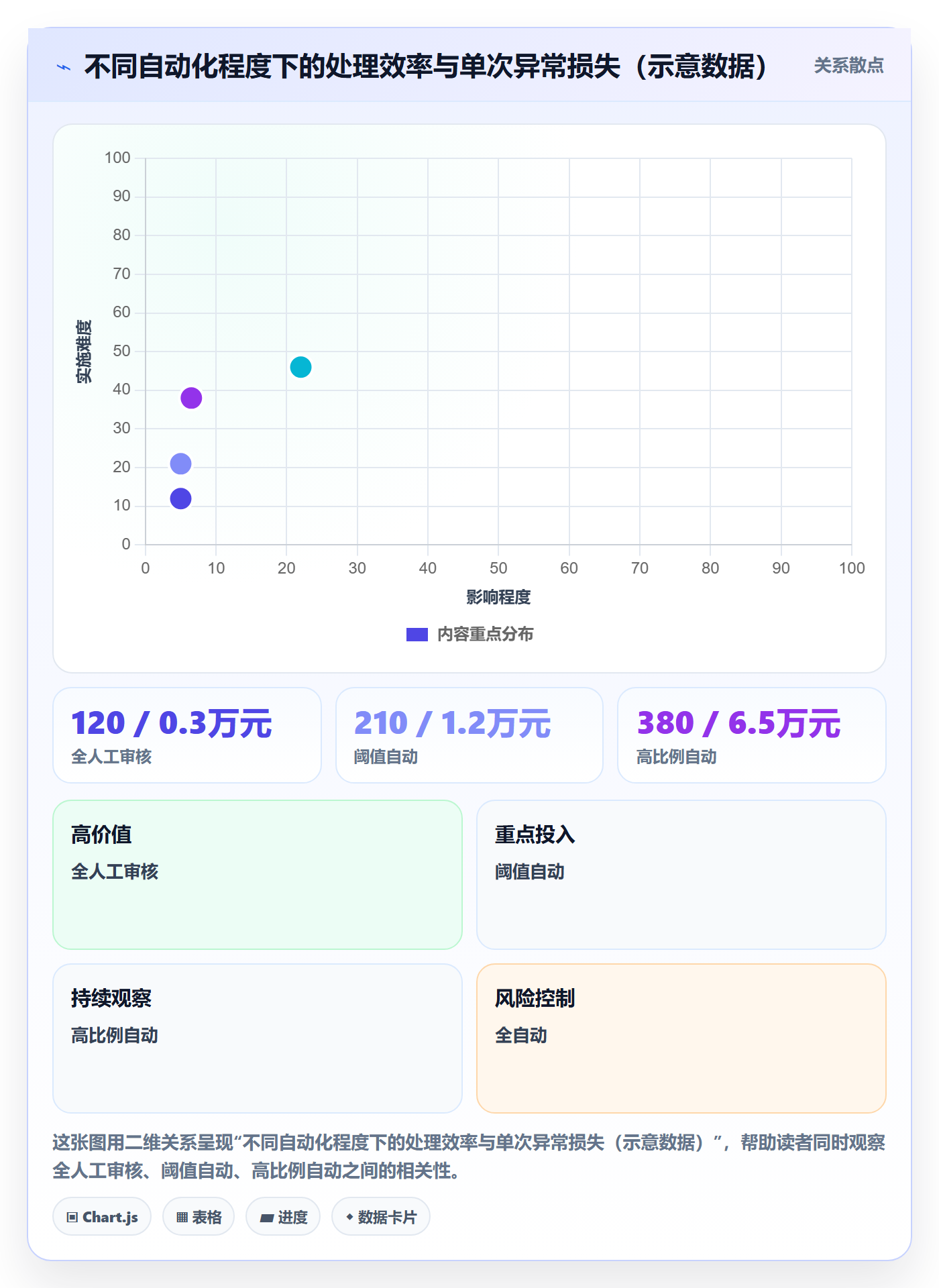The image size is (939, 1288).
Task: Click 高比例自动 label under 380 / 6.5万元
Action: [677, 757]
